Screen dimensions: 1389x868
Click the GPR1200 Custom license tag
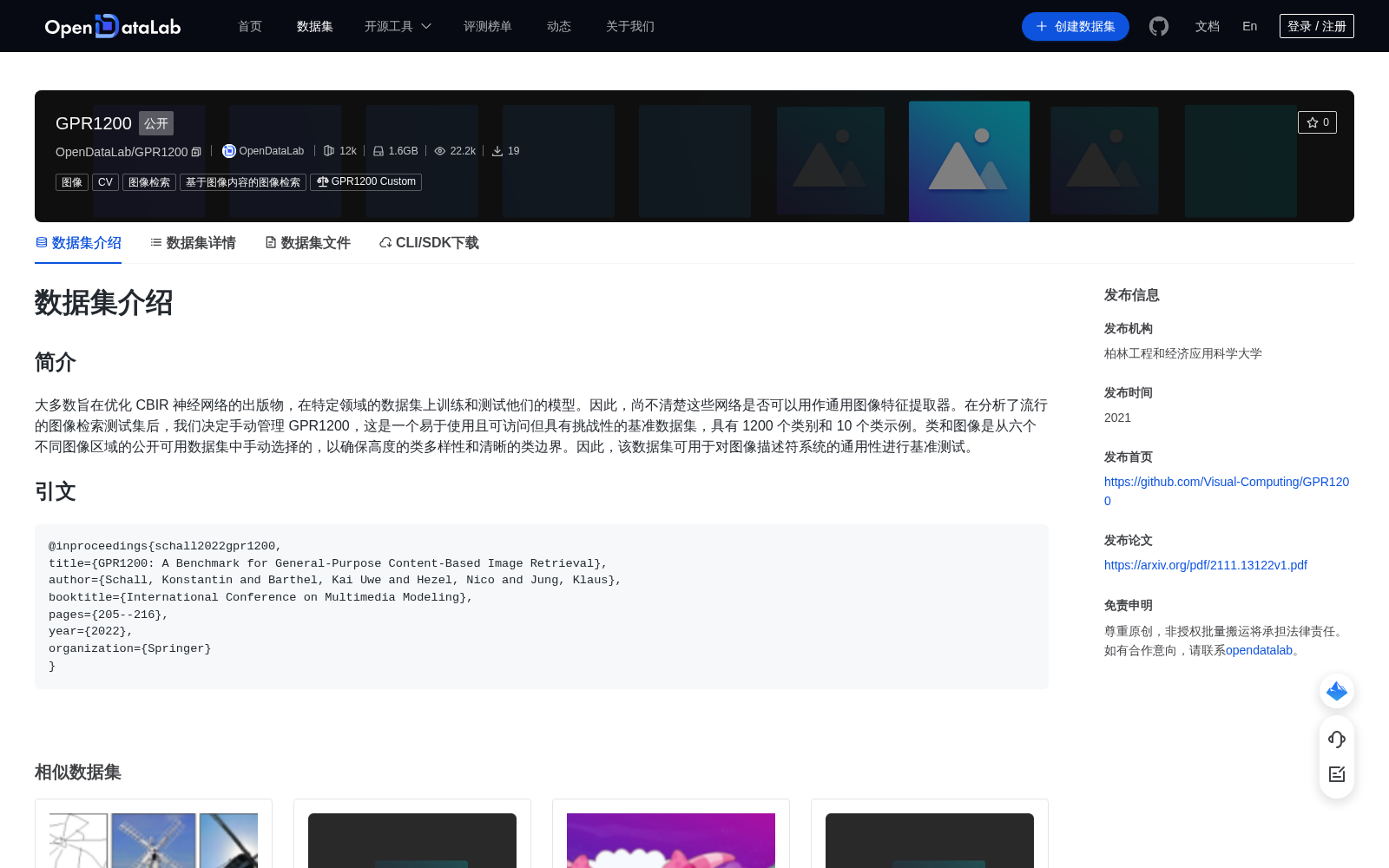click(366, 182)
